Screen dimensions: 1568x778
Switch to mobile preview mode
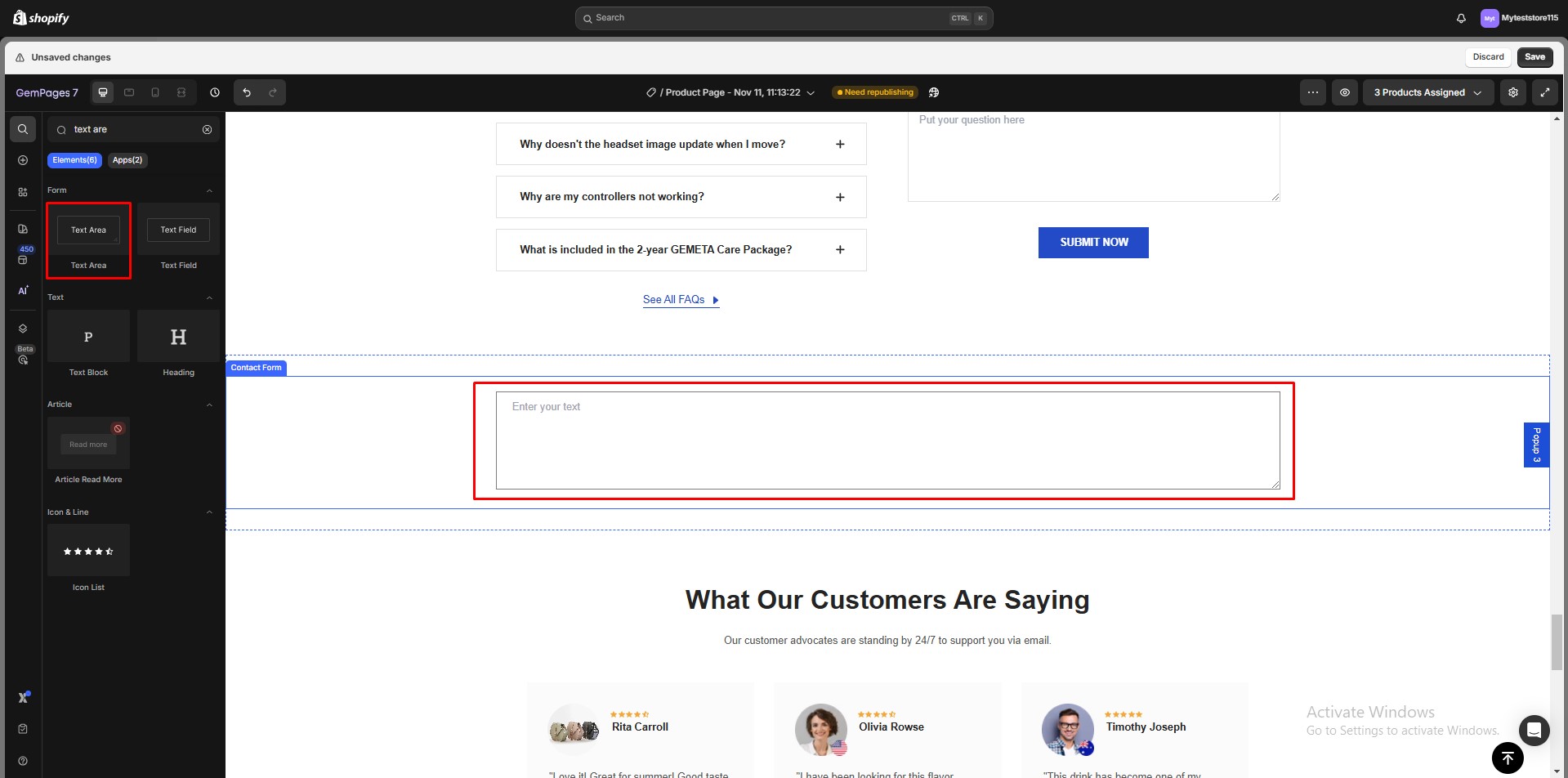155,92
